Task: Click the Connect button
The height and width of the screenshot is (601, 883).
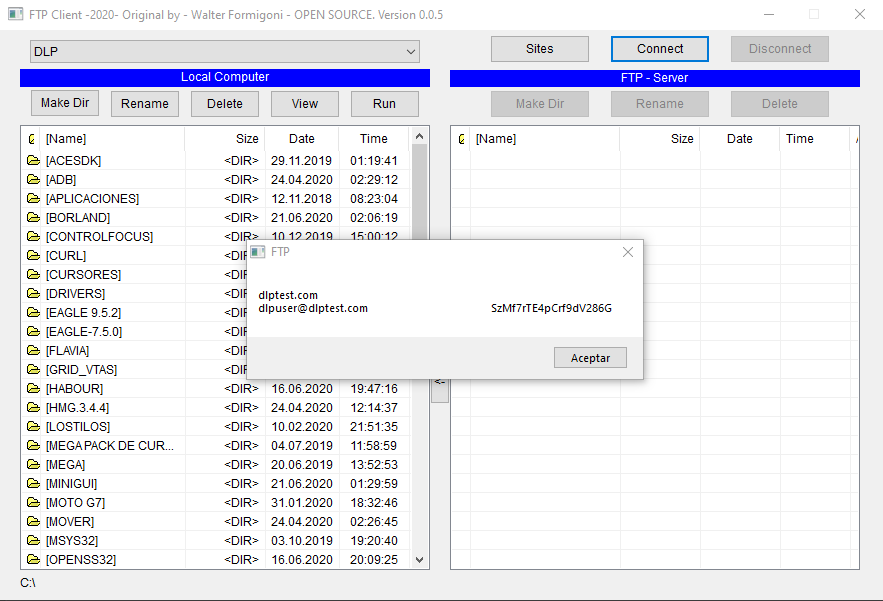Action: pyautogui.click(x=660, y=49)
